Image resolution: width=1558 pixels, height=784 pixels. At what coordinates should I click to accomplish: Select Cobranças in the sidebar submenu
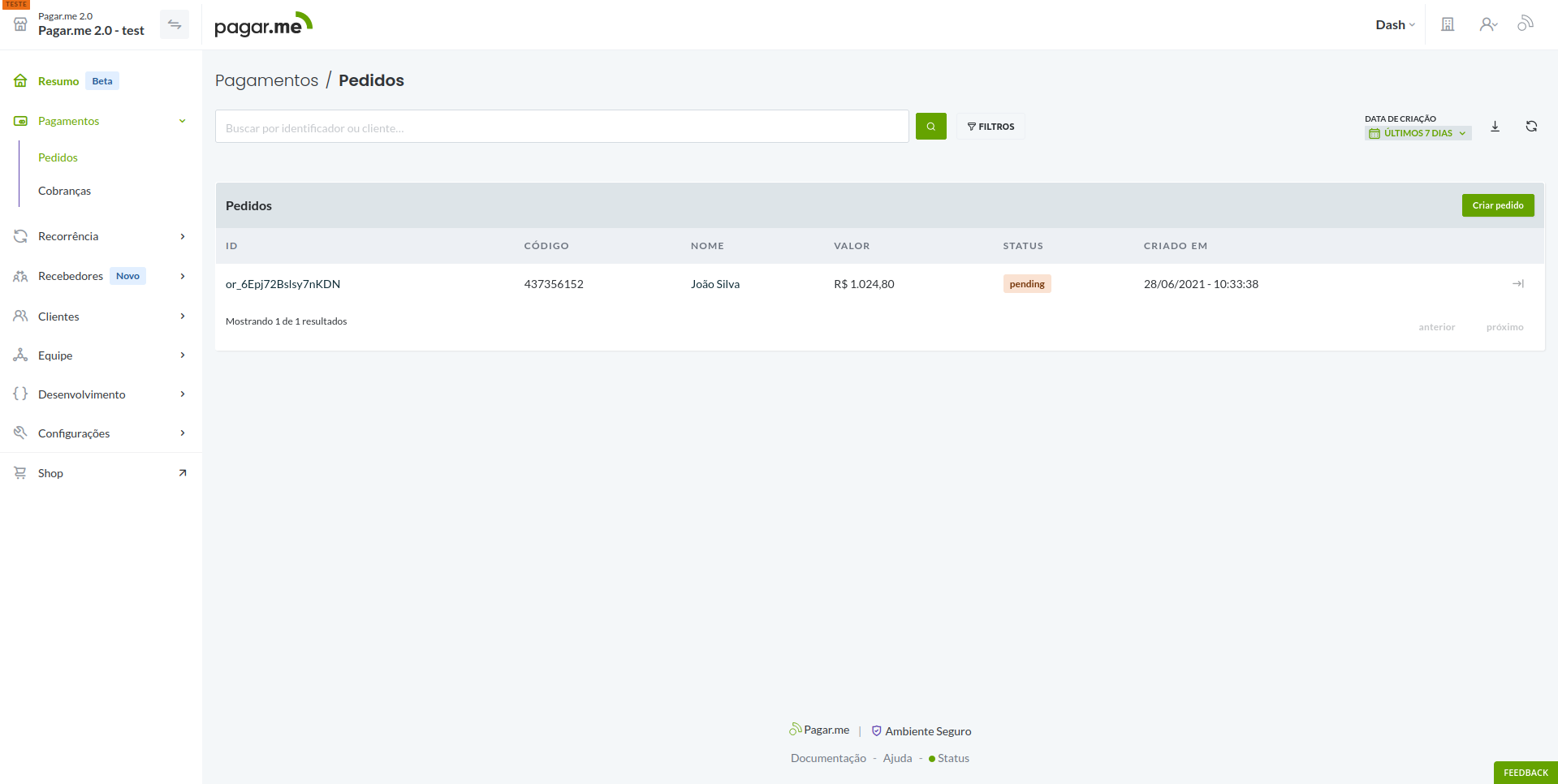point(64,191)
